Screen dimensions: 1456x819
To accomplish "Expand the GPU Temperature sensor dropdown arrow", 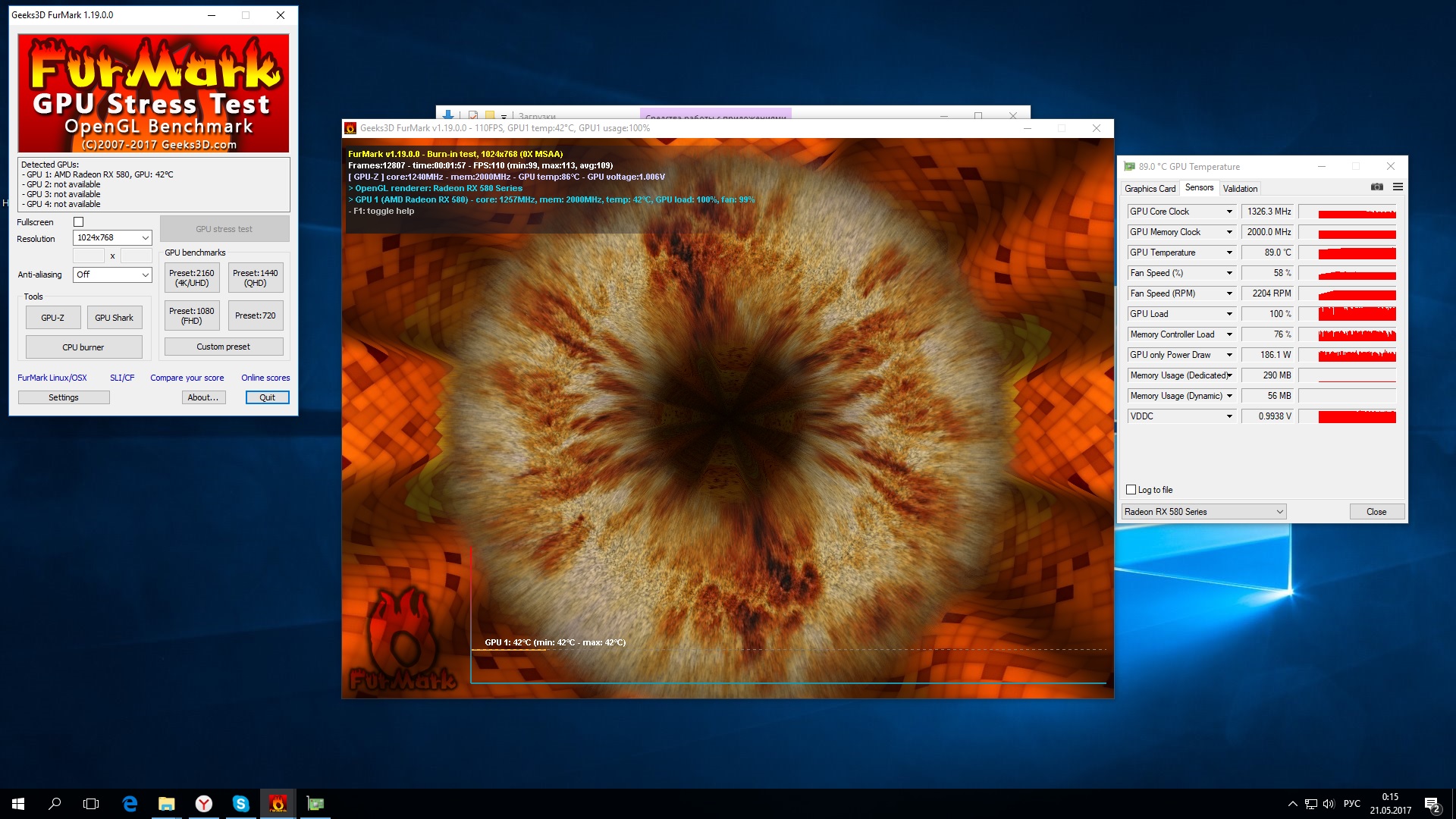I will (1229, 253).
